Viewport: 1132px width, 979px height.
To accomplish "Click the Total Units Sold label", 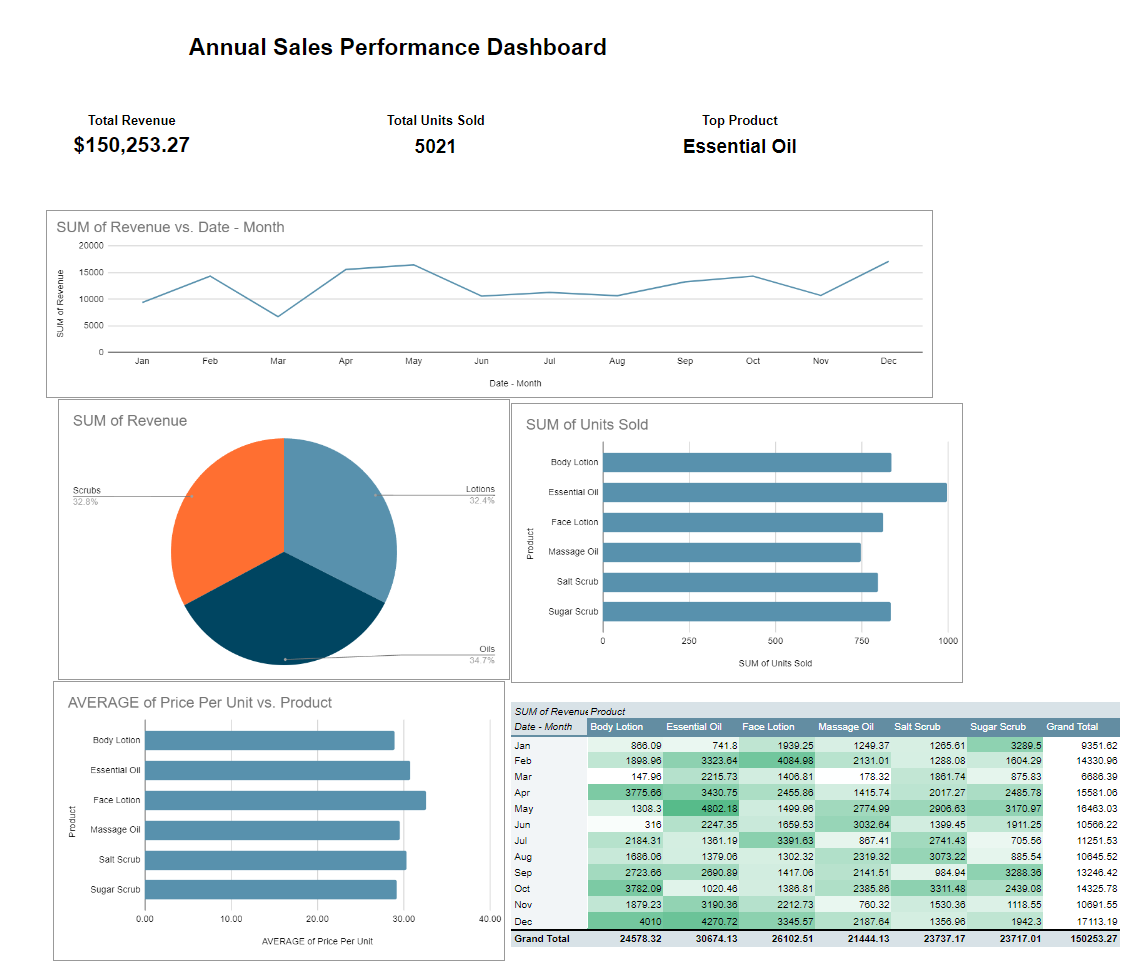I will pos(435,121).
